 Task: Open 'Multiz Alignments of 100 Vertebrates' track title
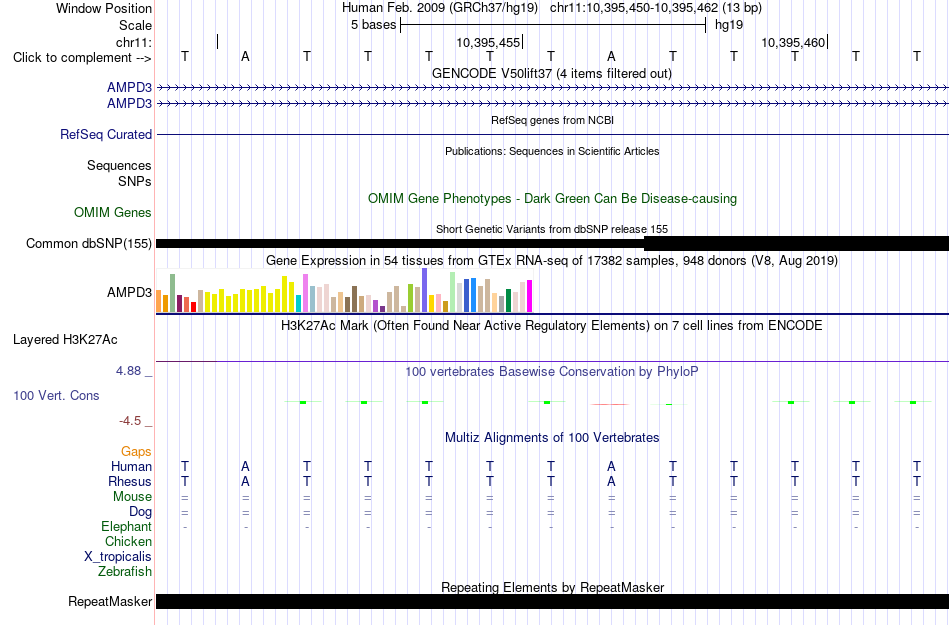(x=552, y=437)
